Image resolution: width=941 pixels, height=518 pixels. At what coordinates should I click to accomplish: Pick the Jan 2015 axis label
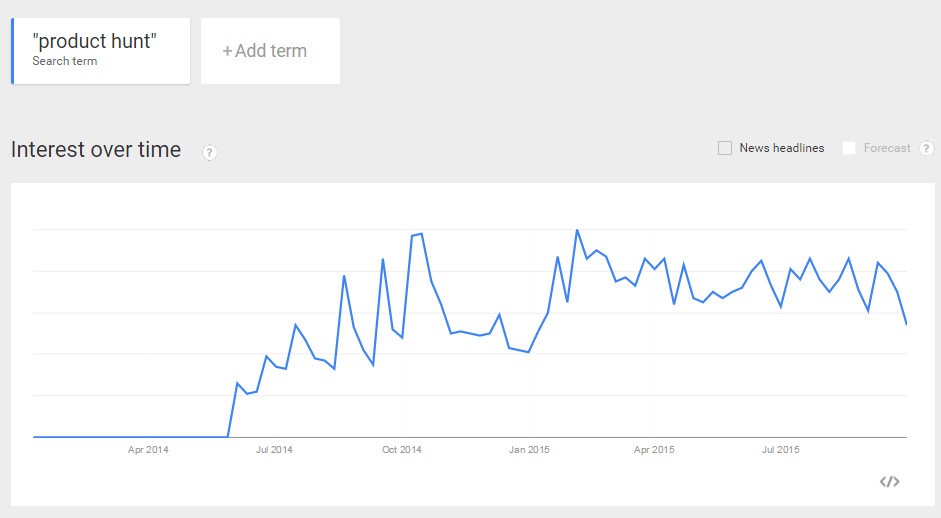pyautogui.click(x=529, y=450)
